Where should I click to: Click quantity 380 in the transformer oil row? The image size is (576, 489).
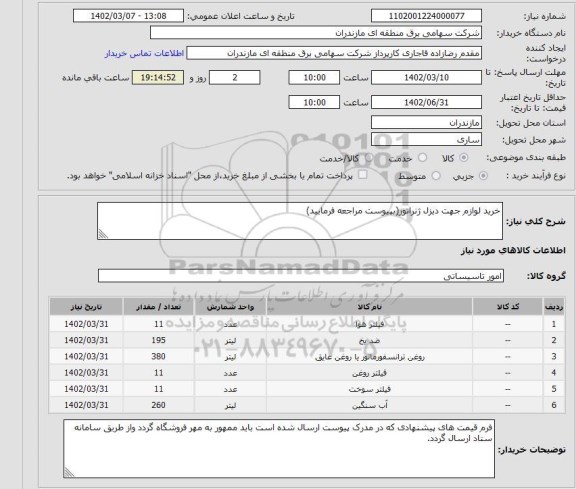point(158,356)
